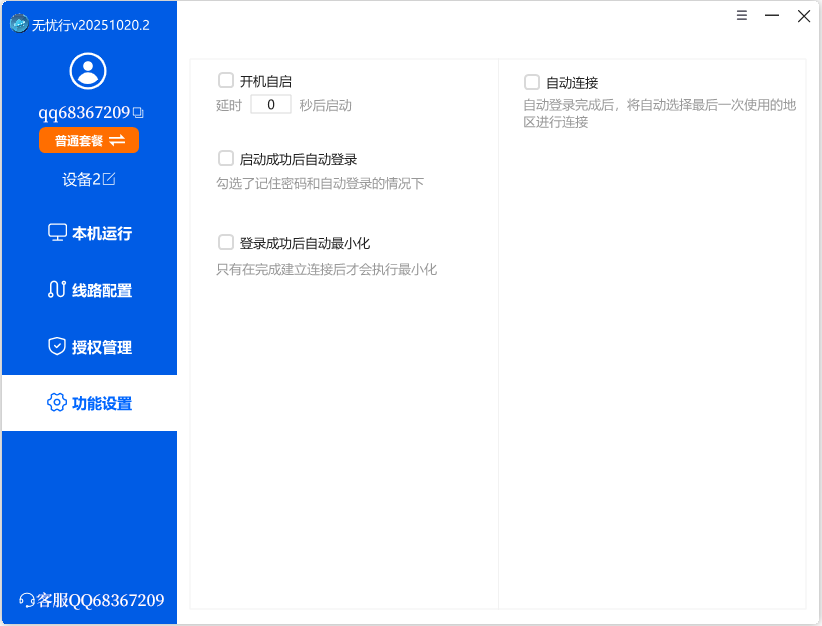Check 登录成功后自动最小化
822x626 pixels.
pos(226,242)
